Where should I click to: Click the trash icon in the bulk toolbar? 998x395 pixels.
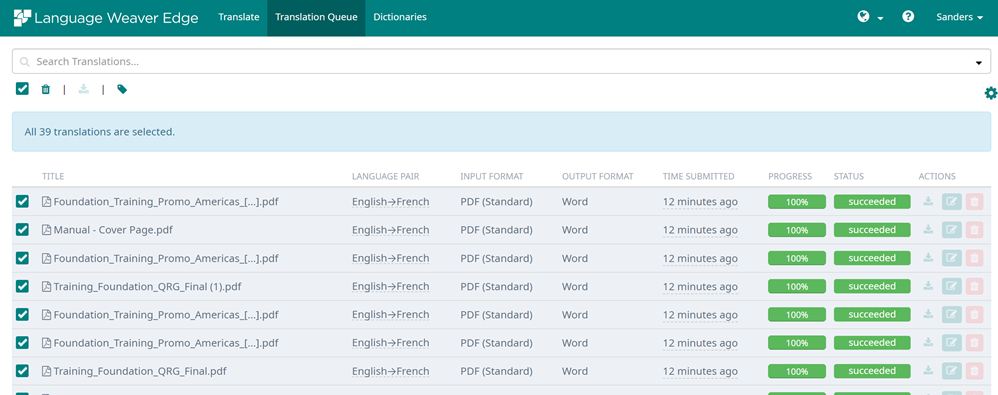click(45, 90)
